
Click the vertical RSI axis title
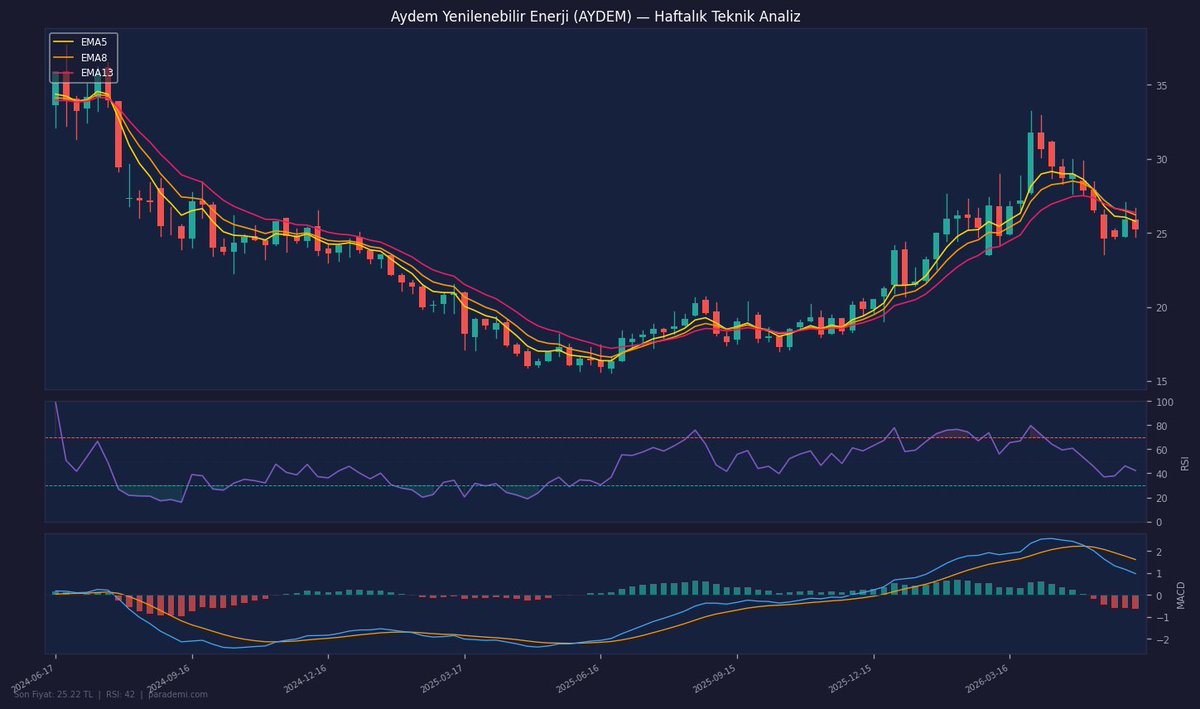click(1185, 462)
